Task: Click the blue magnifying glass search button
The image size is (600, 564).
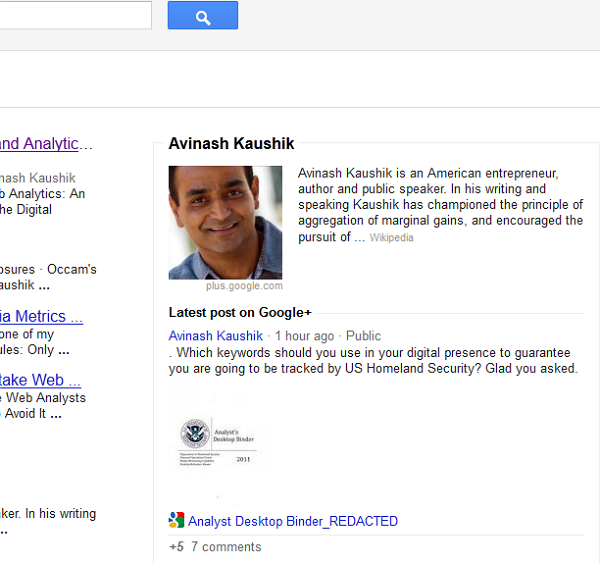Action: [x=203, y=15]
